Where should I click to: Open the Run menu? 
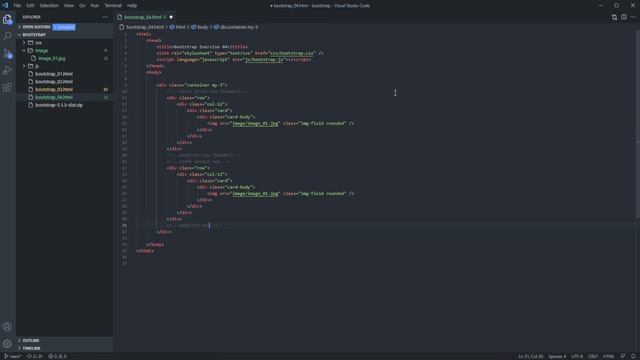click(x=95, y=6)
